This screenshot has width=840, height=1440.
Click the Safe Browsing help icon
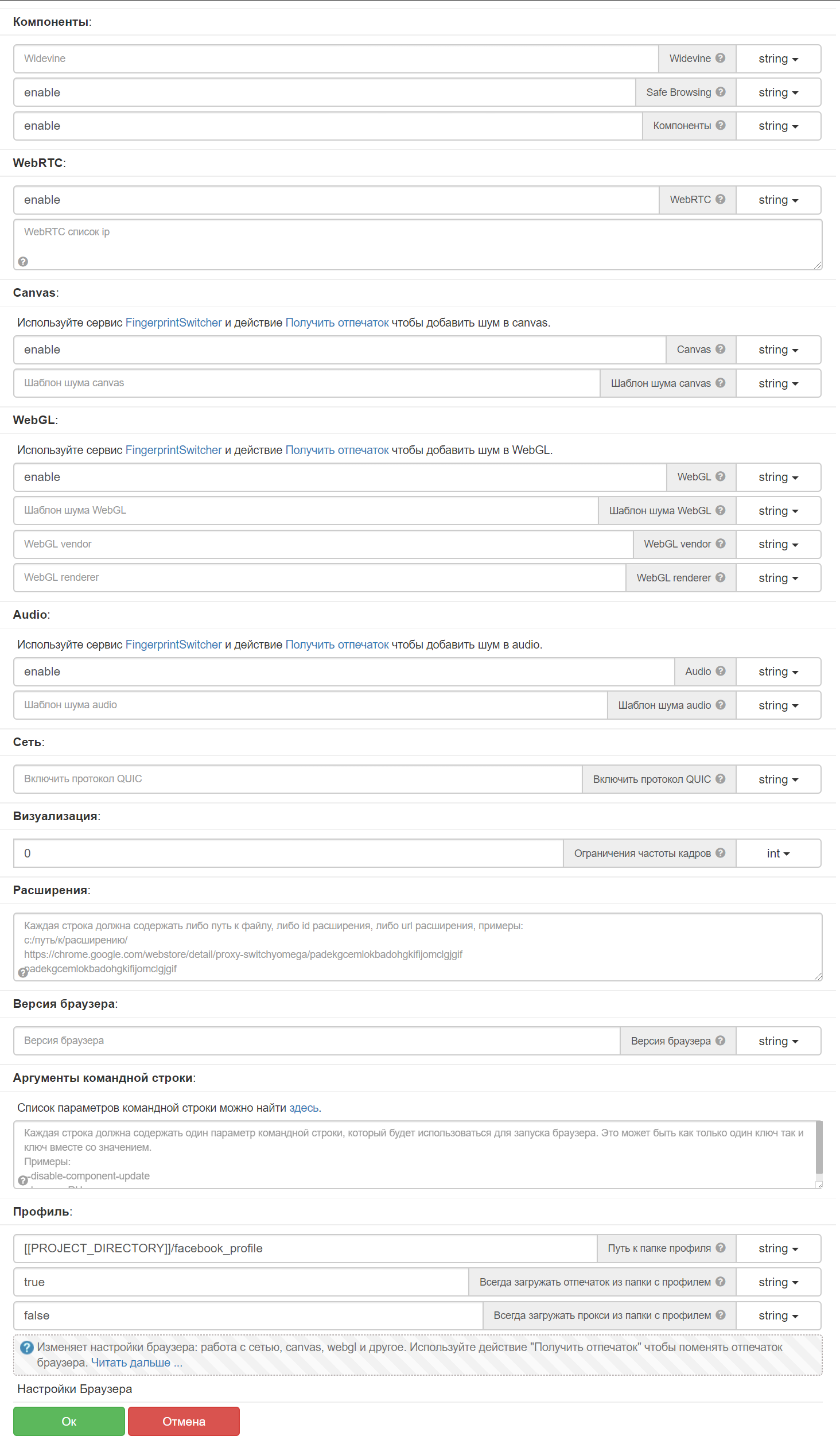click(720, 92)
